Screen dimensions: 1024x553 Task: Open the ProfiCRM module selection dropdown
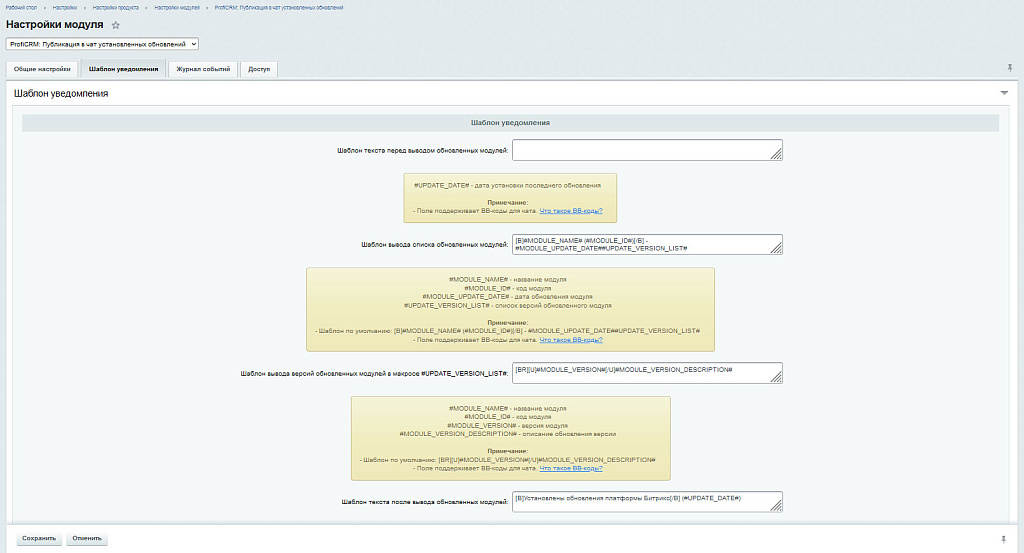(103, 44)
